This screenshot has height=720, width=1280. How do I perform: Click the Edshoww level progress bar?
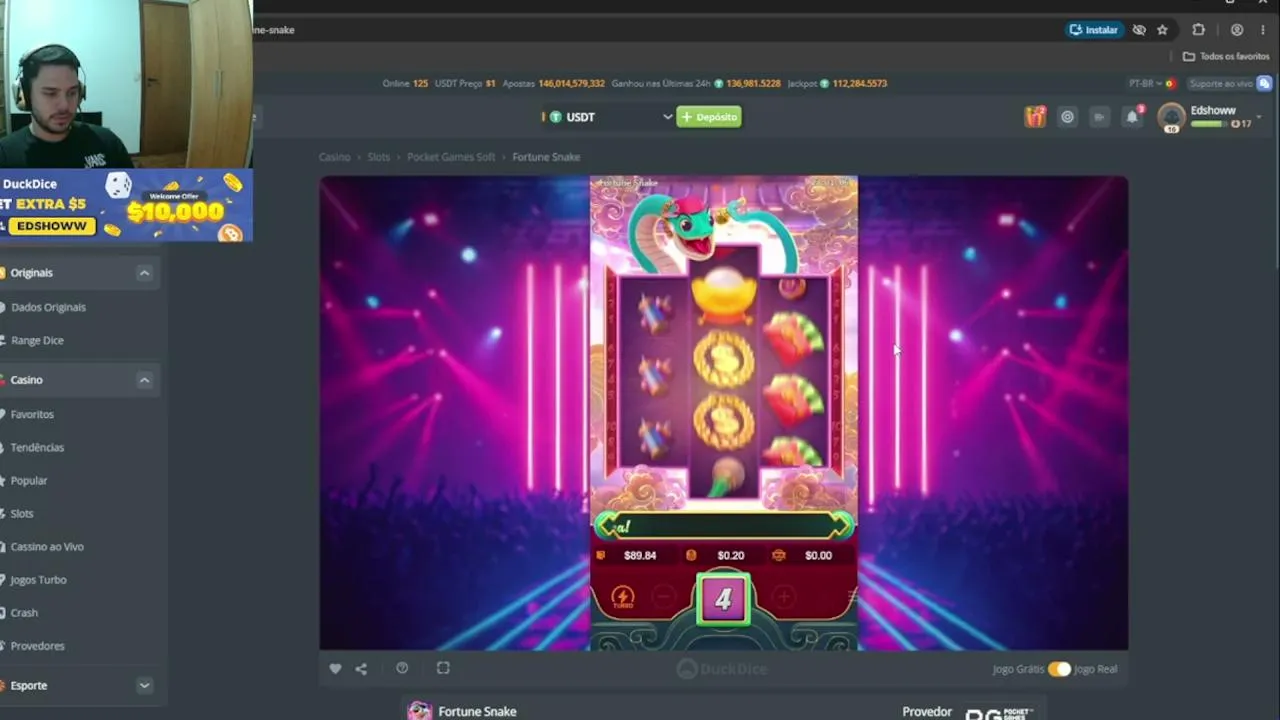[x=1207, y=124]
